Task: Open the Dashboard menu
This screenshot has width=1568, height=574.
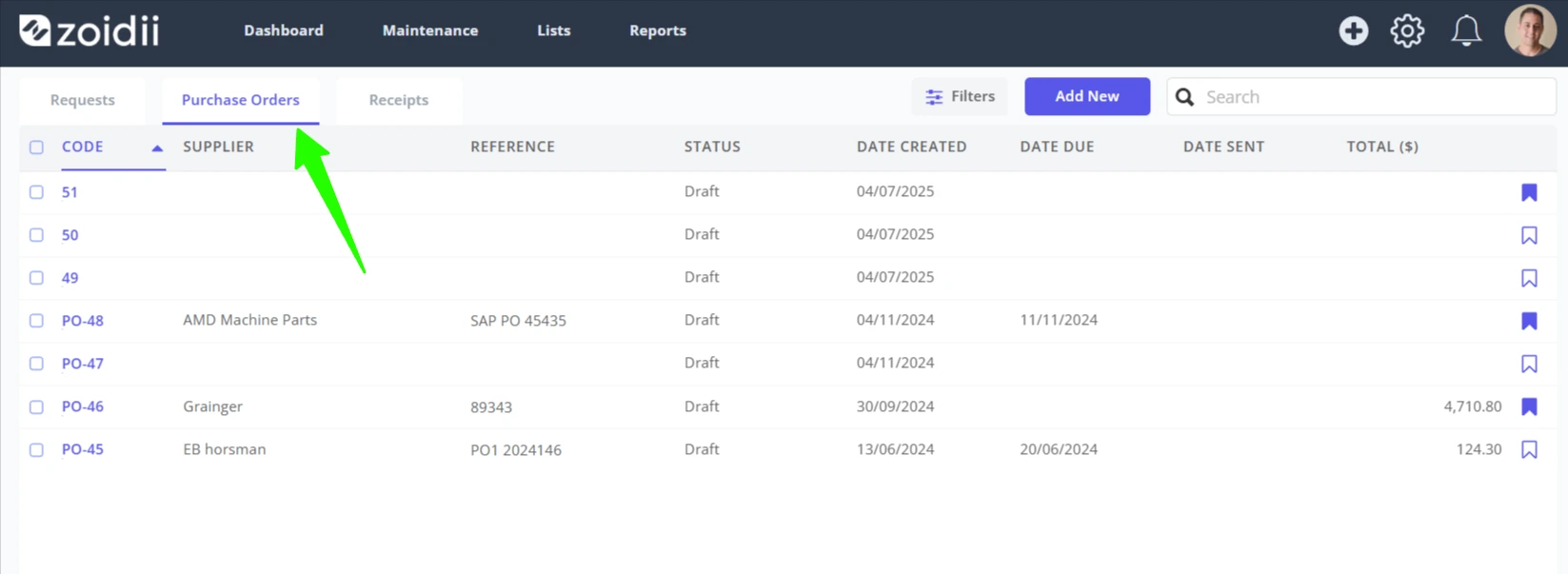Action: click(x=284, y=30)
